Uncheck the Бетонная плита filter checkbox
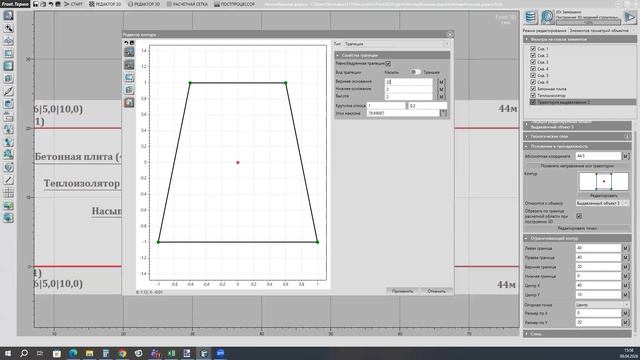The image size is (640, 360). click(533, 89)
